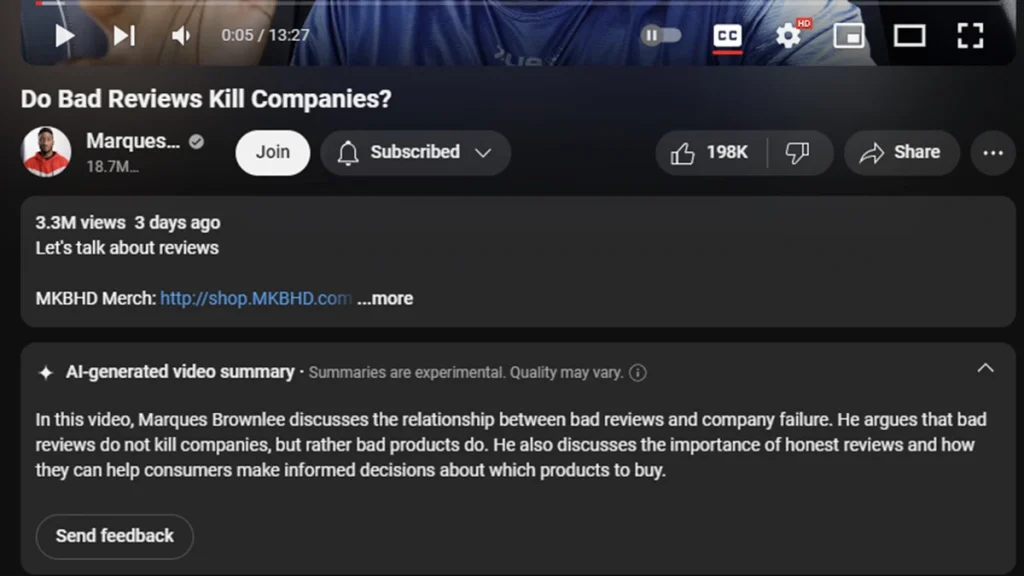Mute the video volume
The image size is (1024, 576).
(181, 35)
